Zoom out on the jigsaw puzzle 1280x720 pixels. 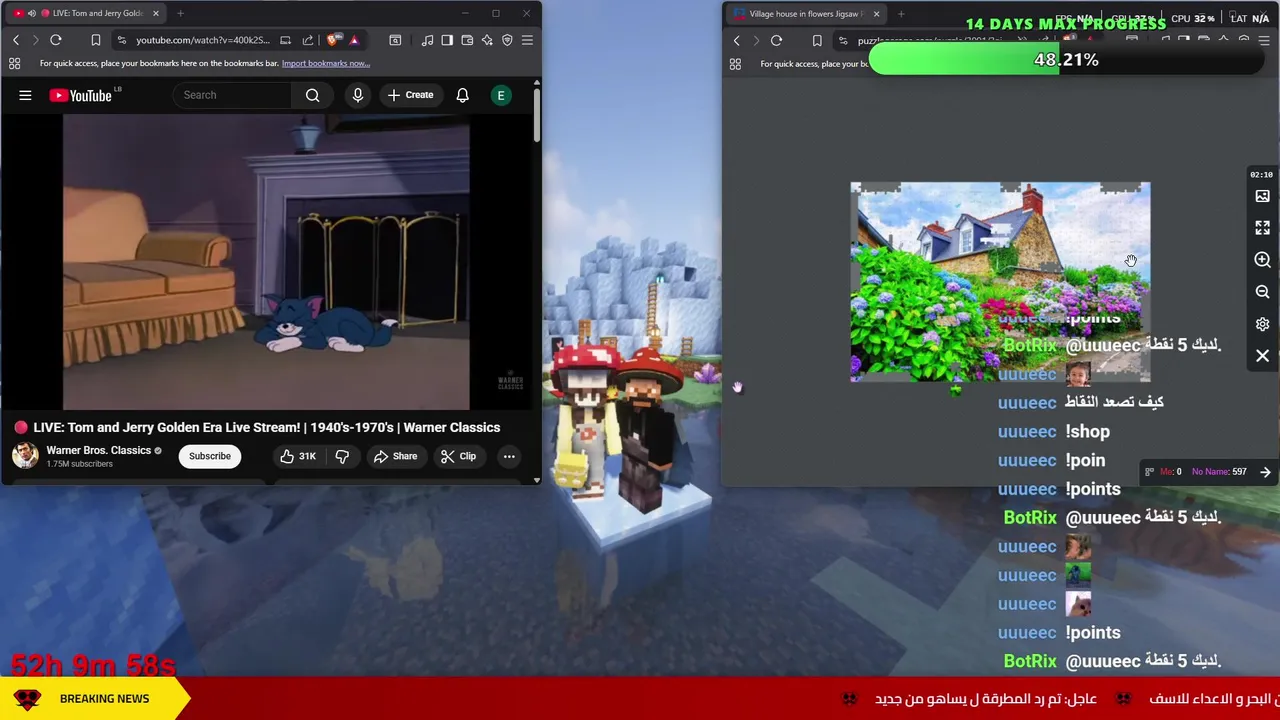[1262, 292]
